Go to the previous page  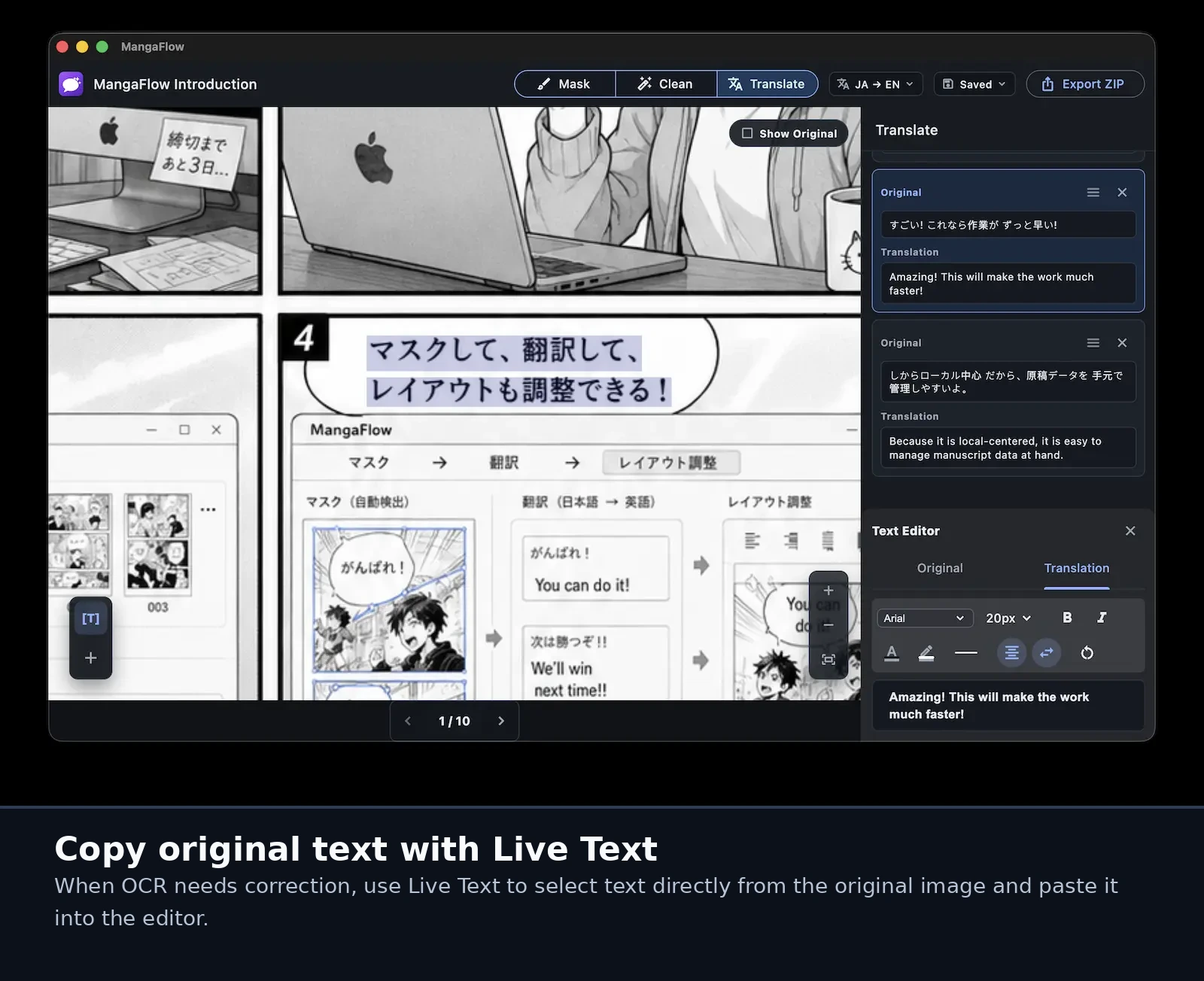(x=408, y=721)
